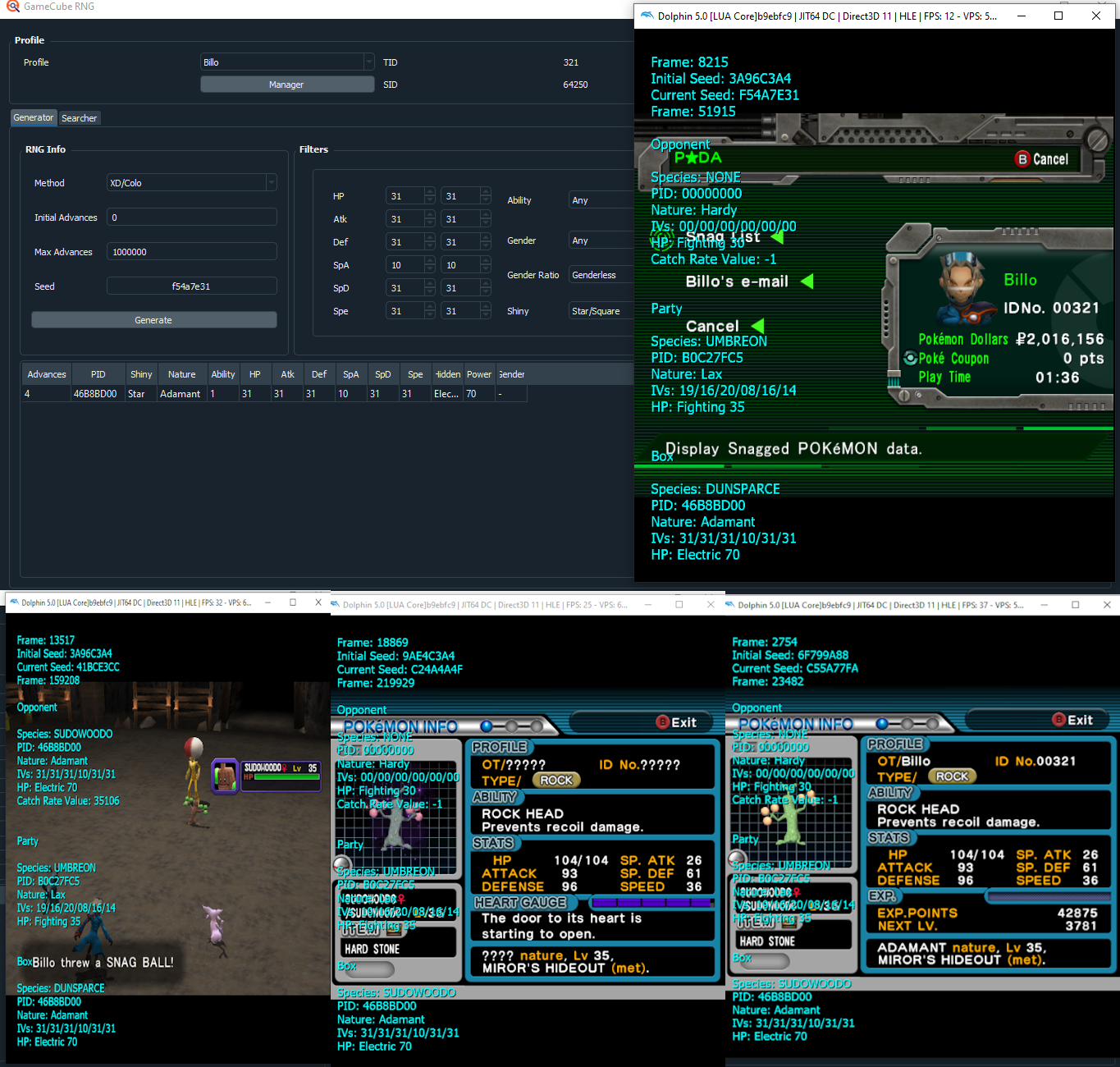Sort results by Shiny column header
The height and width of the screenshot is (1067, 1120).
pyautogui.click(x=141, y=374)
